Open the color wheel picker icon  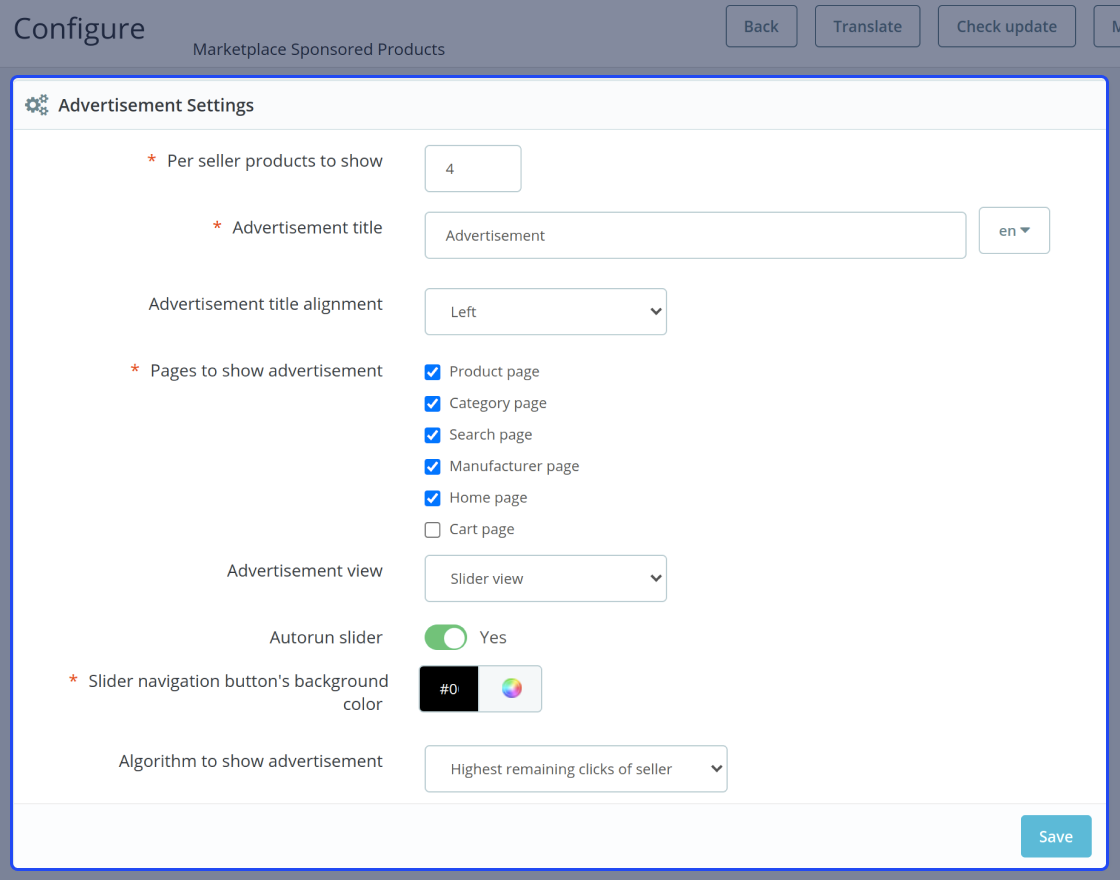pos(511,689)
